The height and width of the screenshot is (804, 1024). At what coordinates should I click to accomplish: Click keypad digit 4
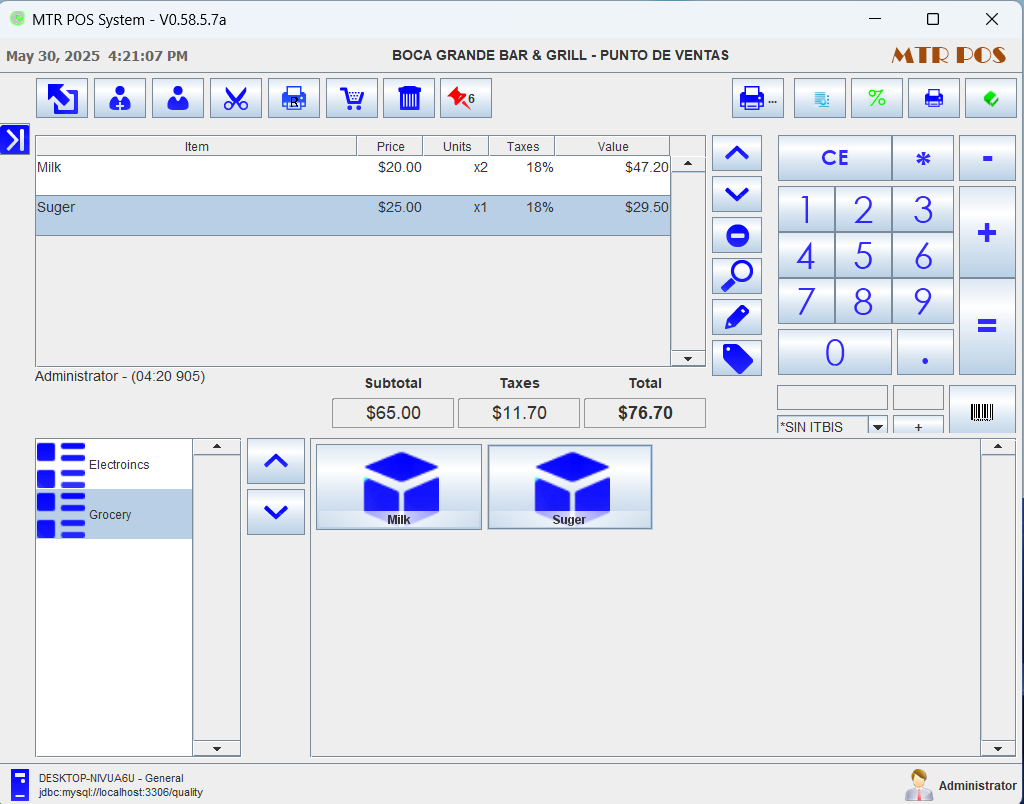pos(806,255)
